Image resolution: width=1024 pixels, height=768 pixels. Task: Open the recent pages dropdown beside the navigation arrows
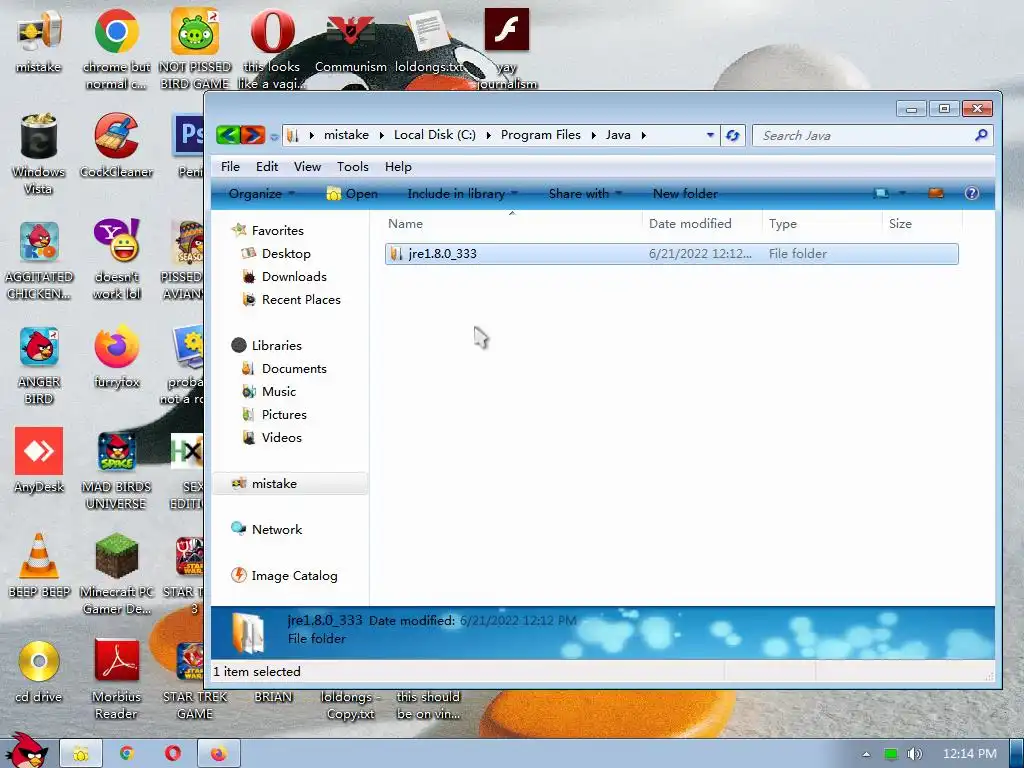[x=274, y=136]
